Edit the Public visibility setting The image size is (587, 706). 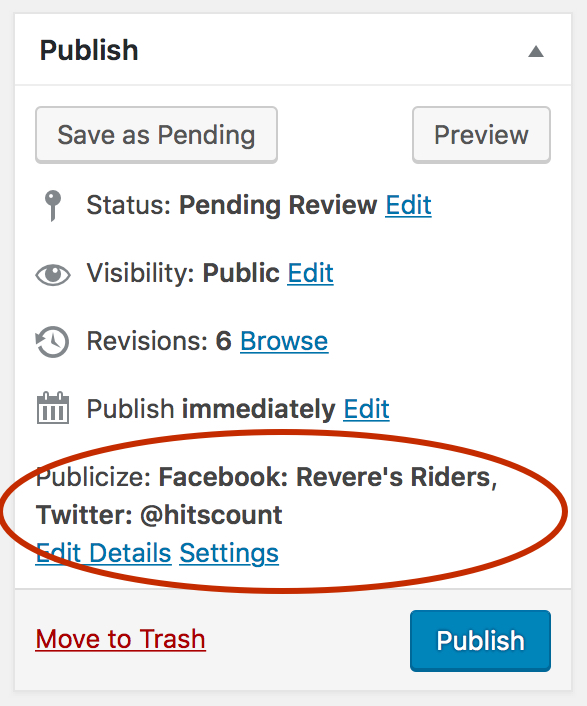click(311, 273)
